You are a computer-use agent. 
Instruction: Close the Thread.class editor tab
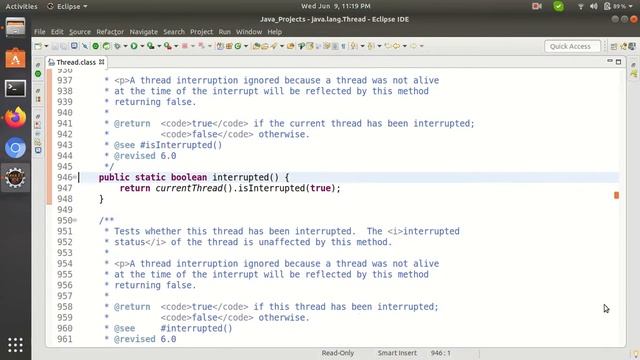point(102,62)
